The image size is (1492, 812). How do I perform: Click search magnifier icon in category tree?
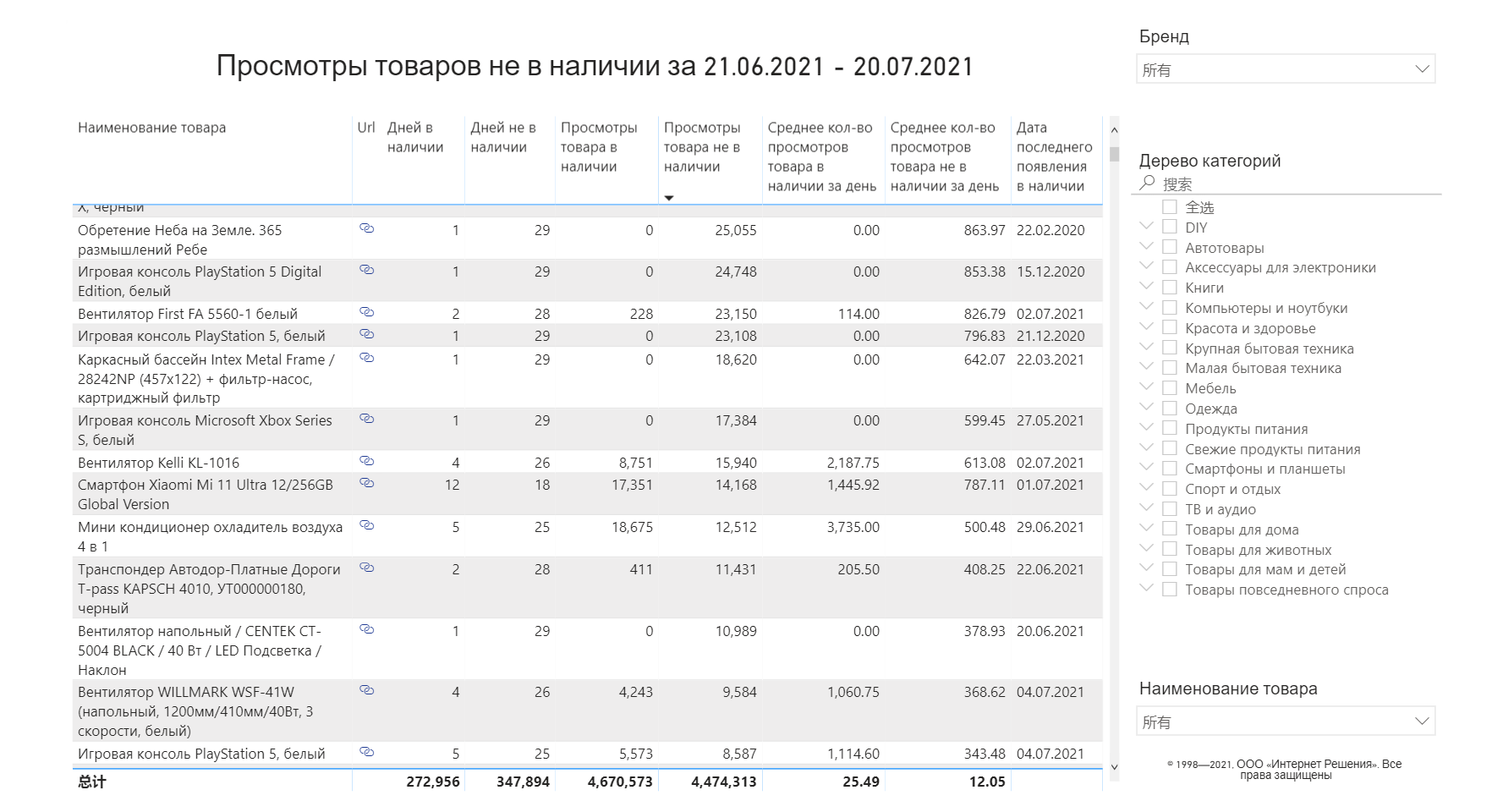[1147, 183]
